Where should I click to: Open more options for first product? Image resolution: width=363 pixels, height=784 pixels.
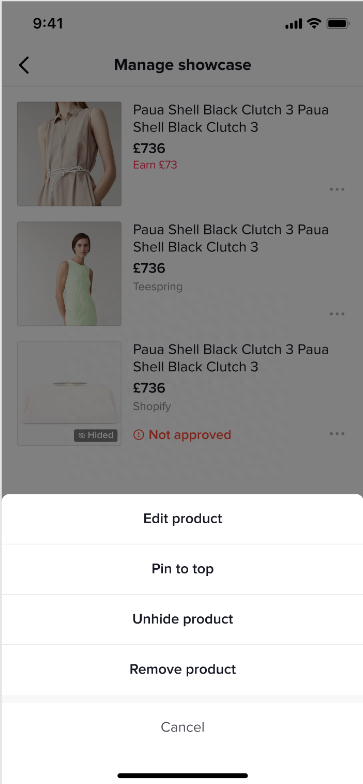337,190
